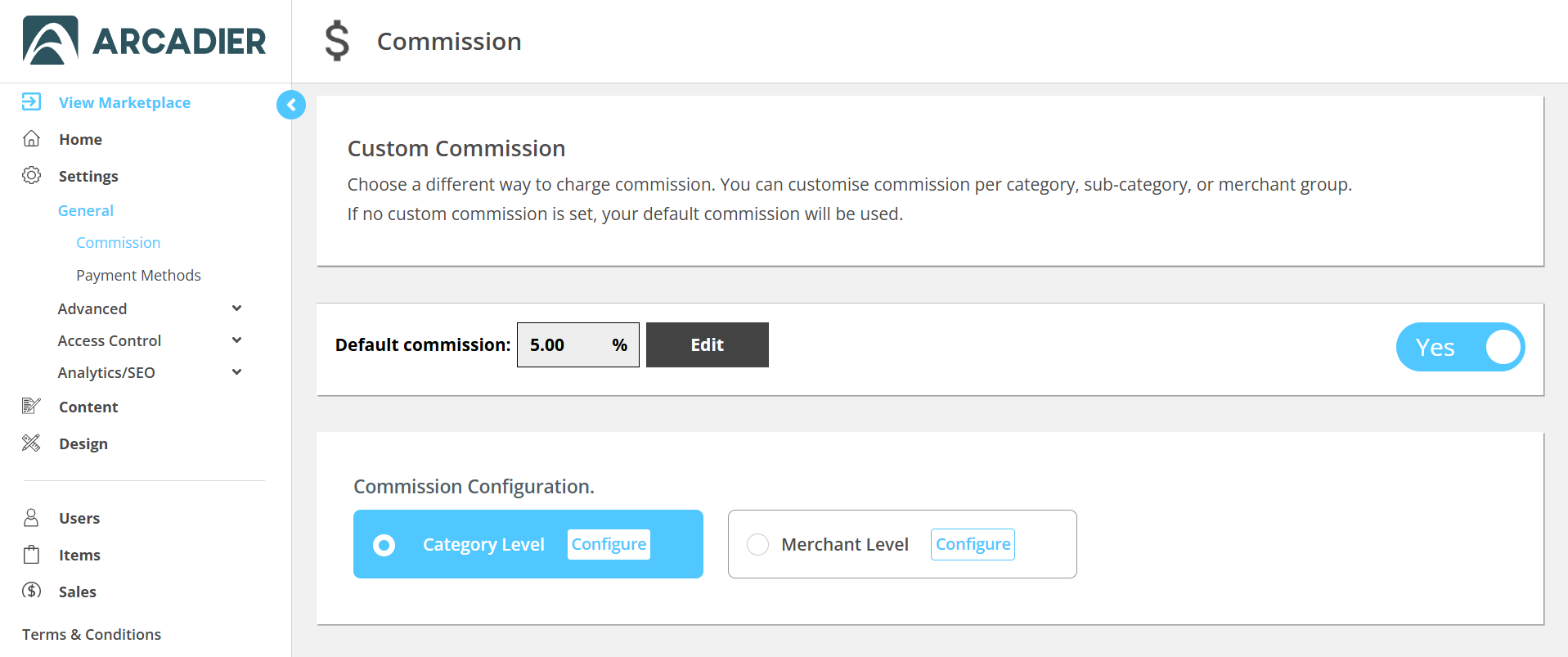
Task: Select the Category Level radio button
Action: coord(384,545)
